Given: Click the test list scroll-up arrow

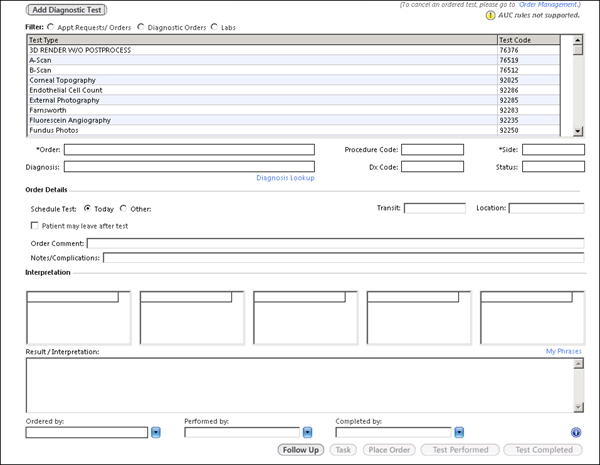Looking at the screenshot, I should coord(578,40).
